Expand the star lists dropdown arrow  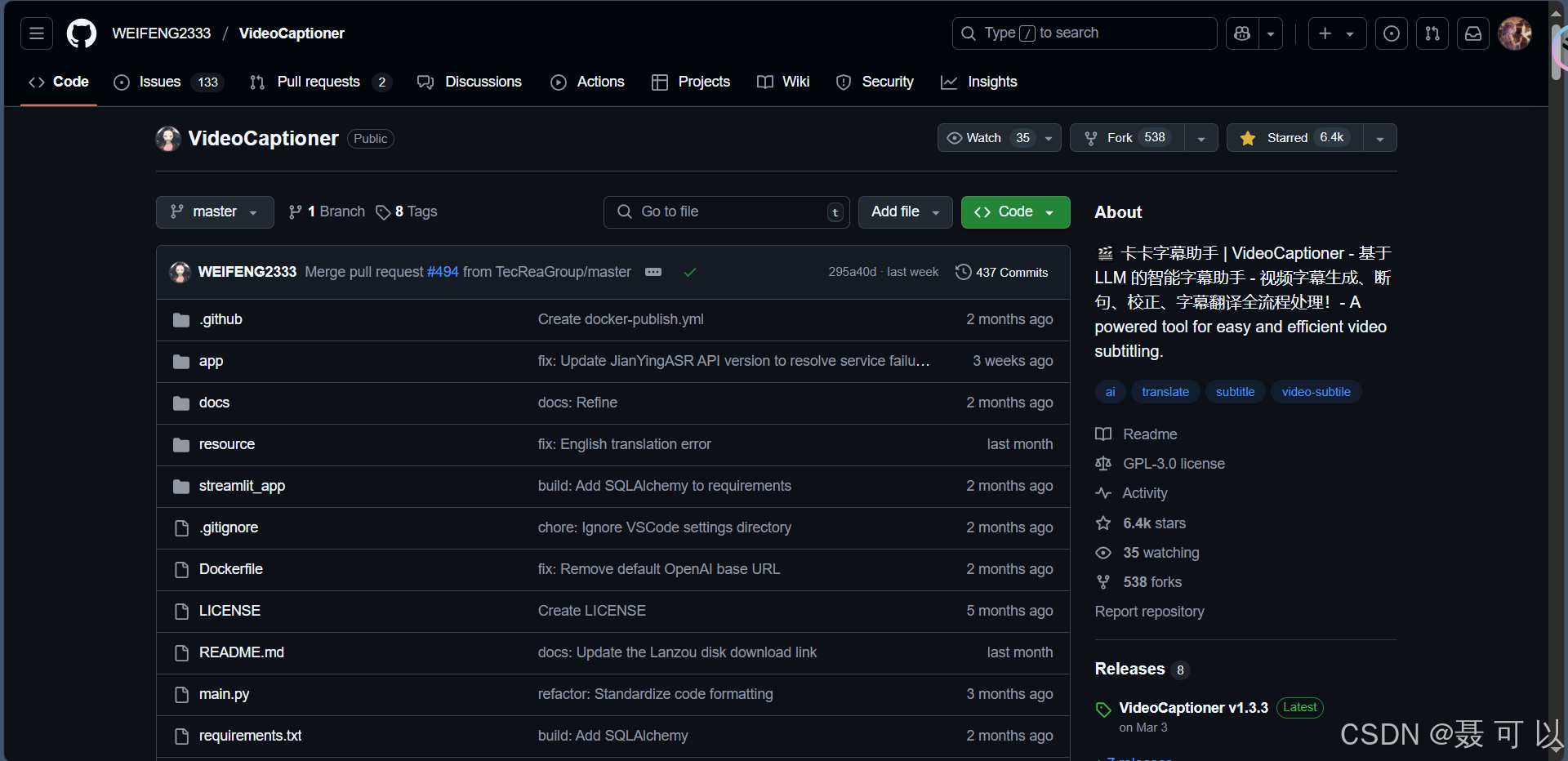coord(1380,138)
